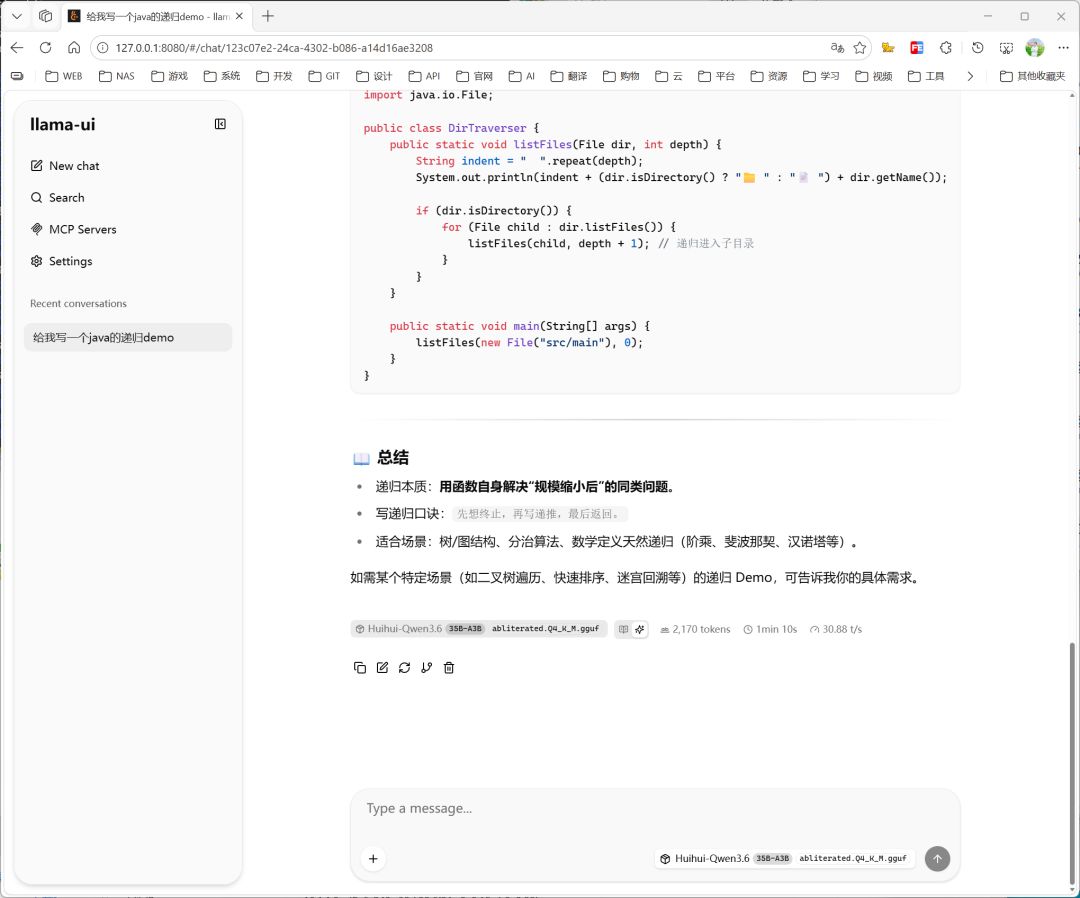
Task: Open the NAS bookmarks folder
Action: (116, 76)
